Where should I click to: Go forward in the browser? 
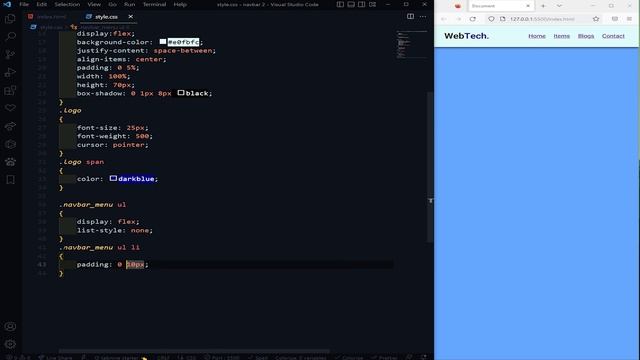[458, 19]
